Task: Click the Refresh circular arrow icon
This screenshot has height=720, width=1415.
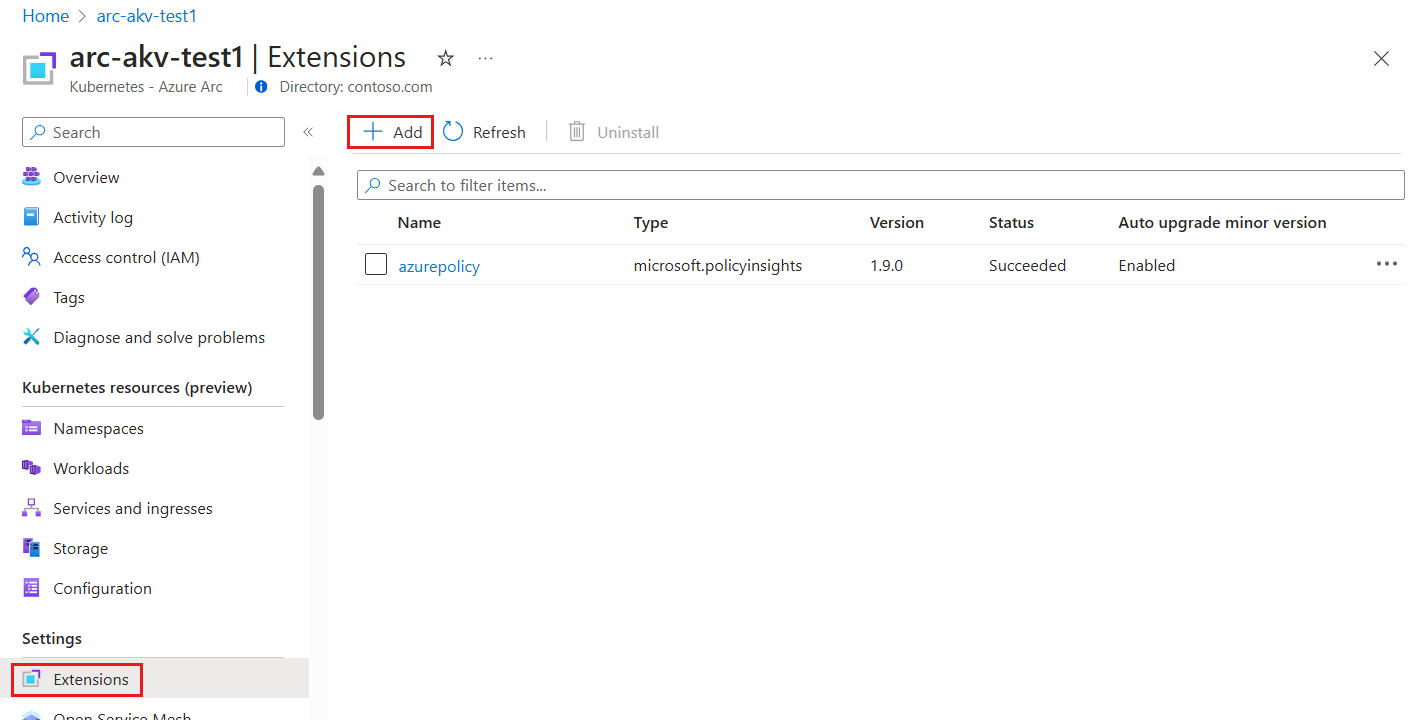Action: [x=453, y=132]
